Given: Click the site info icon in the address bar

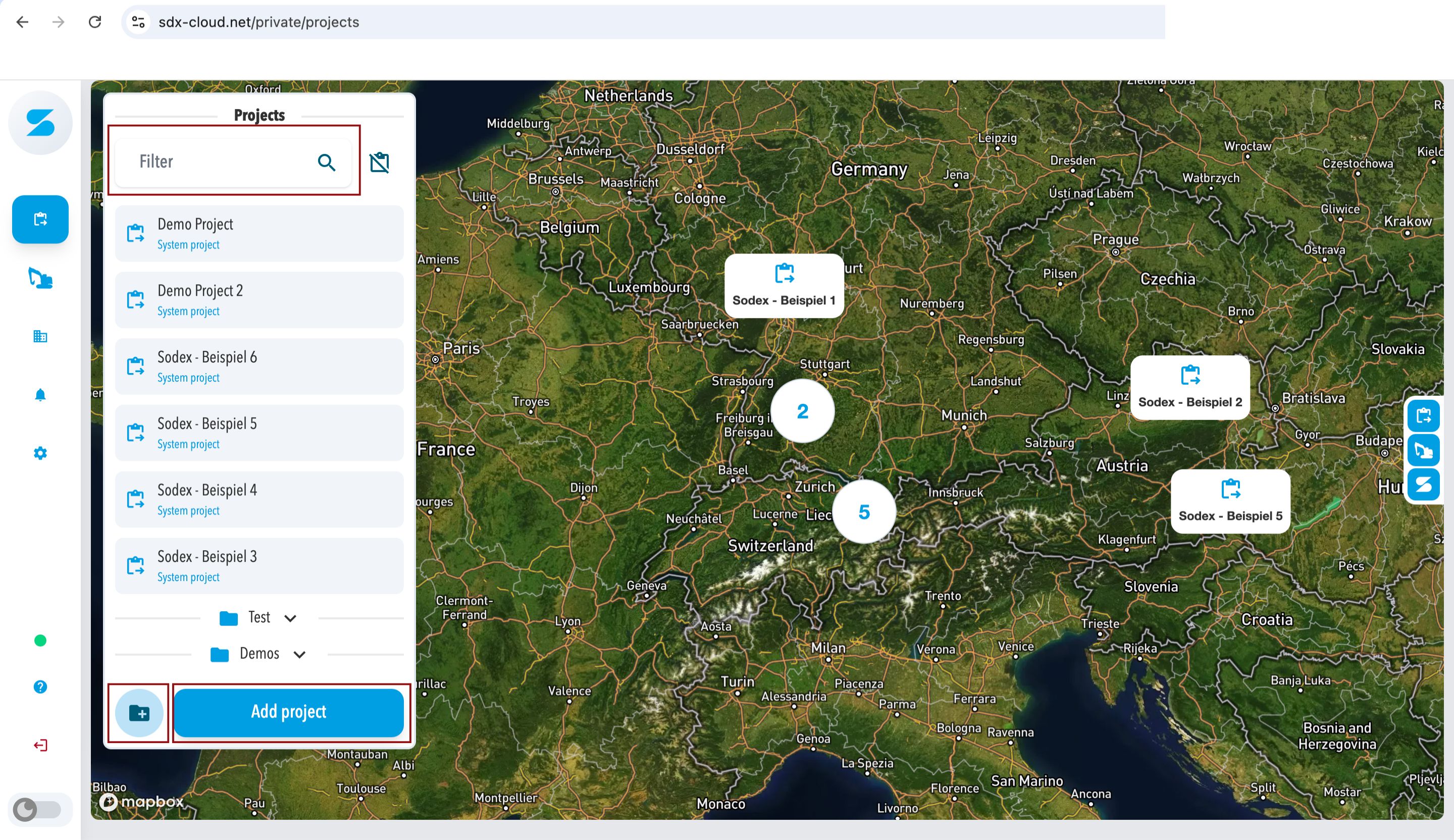Looking at the screenshot, I should tap(138, 22).
